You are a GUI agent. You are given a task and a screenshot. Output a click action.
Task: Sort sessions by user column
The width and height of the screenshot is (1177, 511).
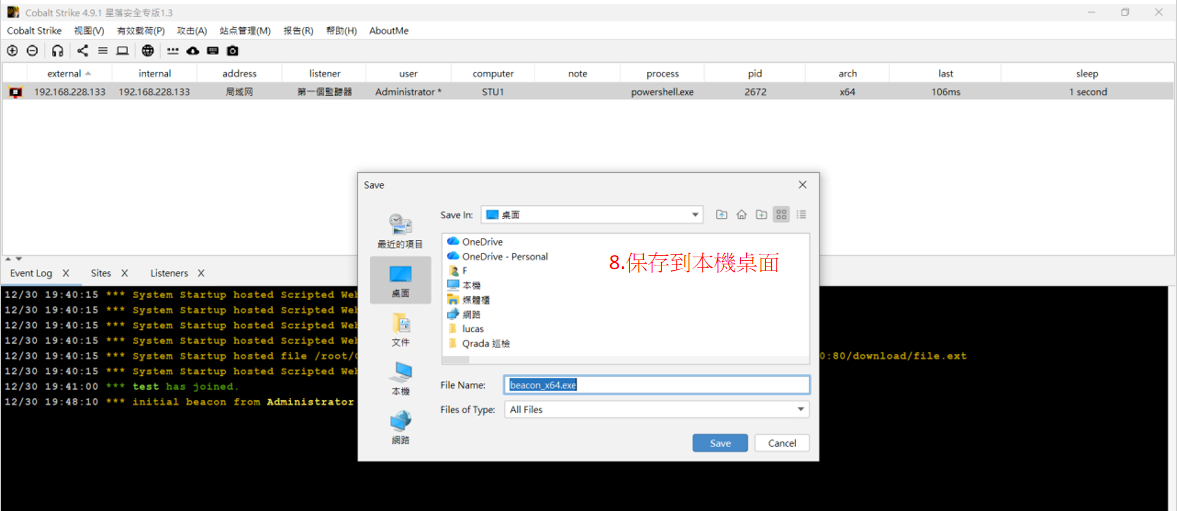click(x=408, y=74)
